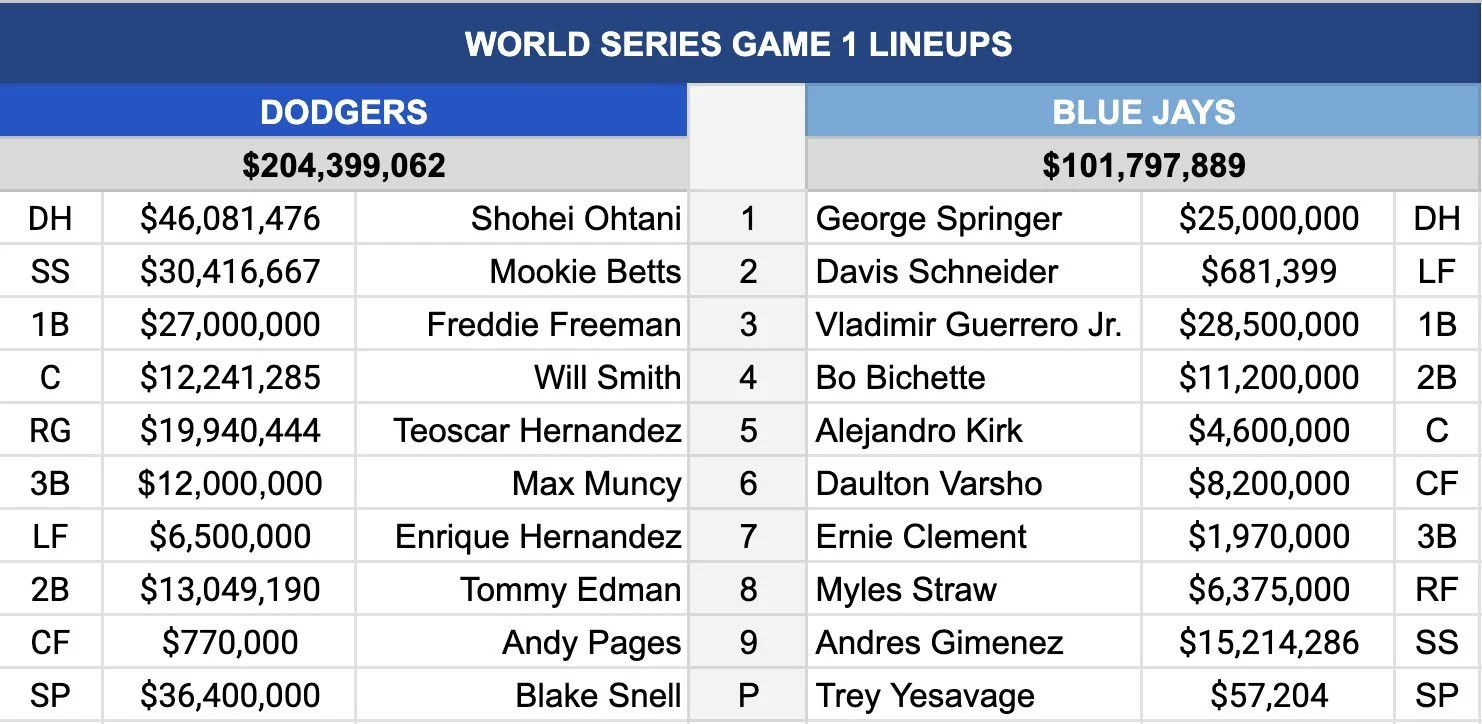Select the Blake Snell cell
The width and height of the screenshot is (1482, 724).
(598, 696)
